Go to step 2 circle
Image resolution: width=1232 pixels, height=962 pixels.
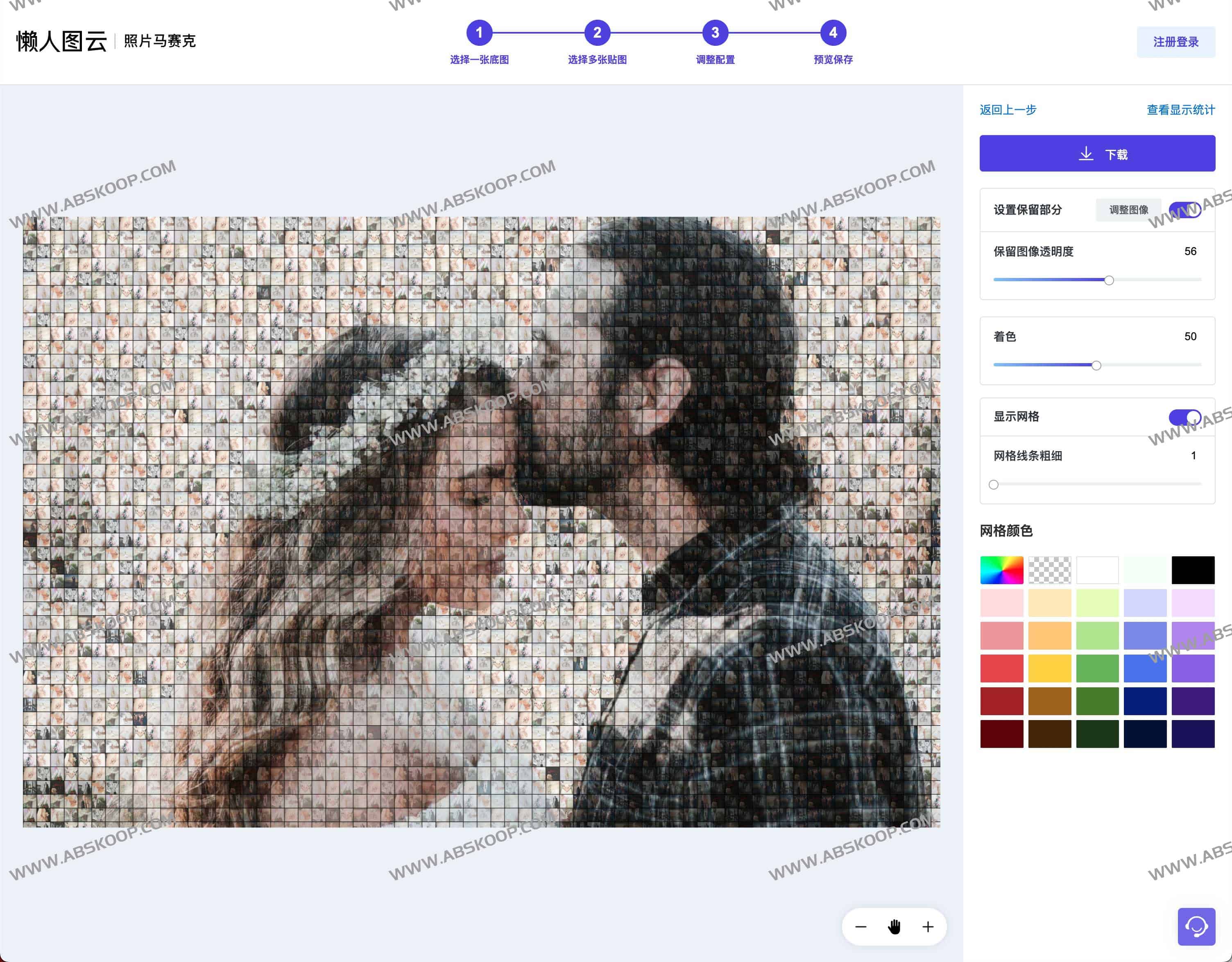[x=597, y=33]
